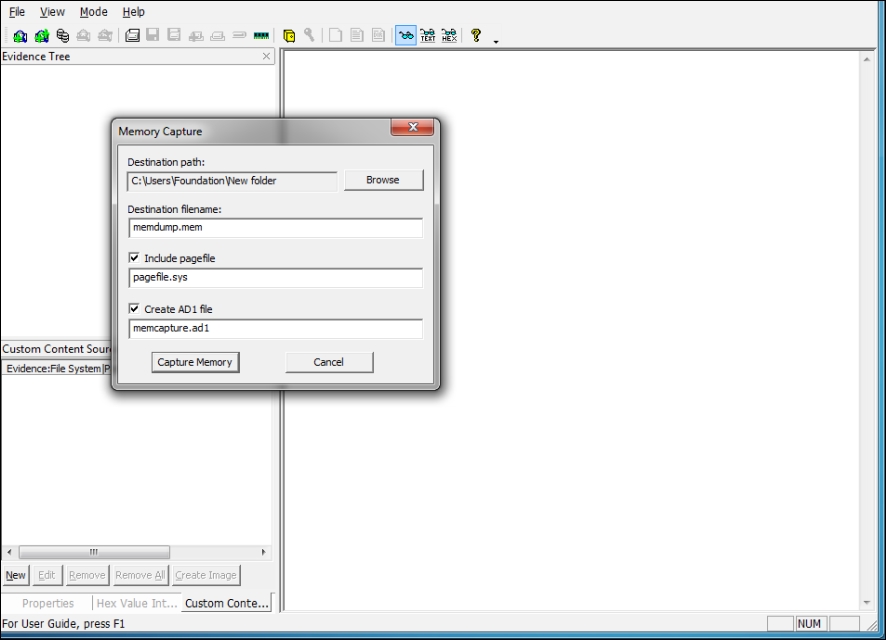The height and width of the screenshot is (640, 886).
Task: Click Add to Custom Content Image icon
Action: 196,36
